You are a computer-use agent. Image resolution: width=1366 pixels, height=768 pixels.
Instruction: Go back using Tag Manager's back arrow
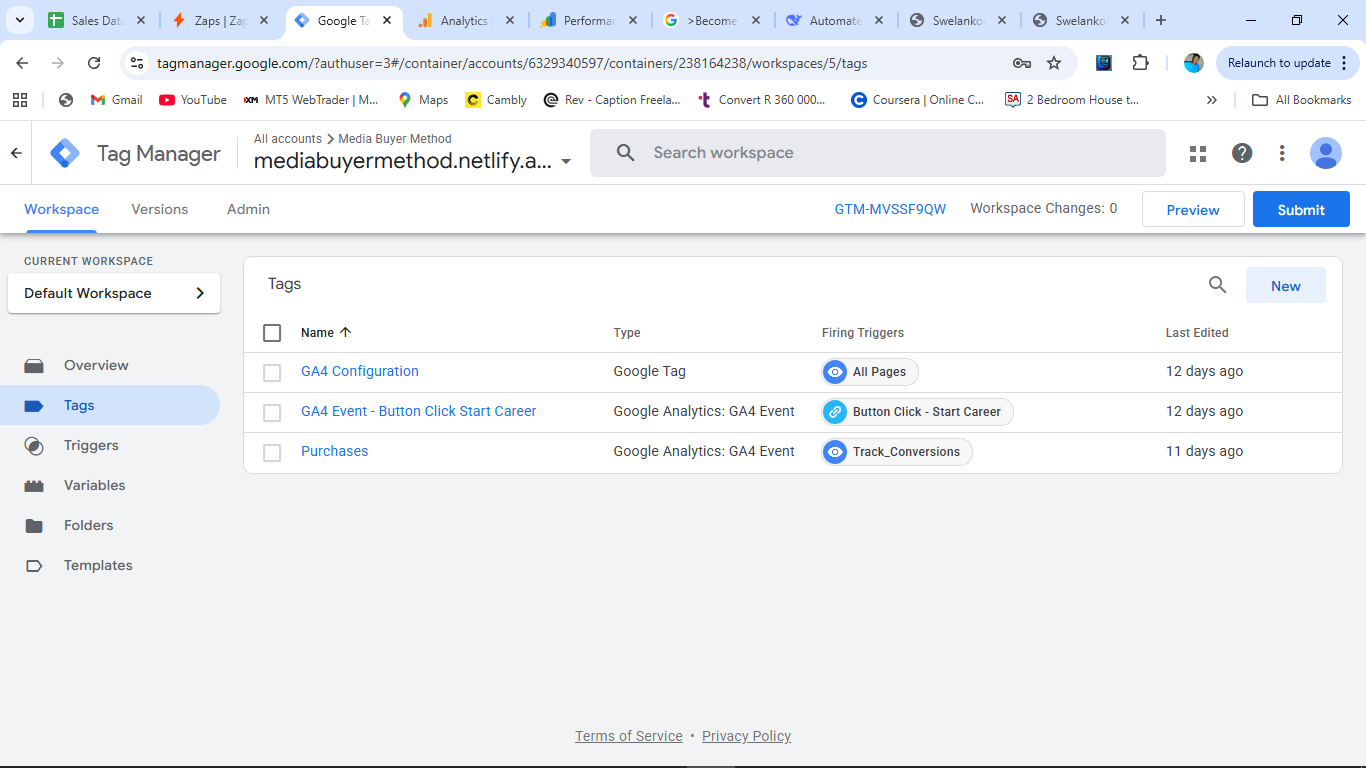[x=16, y=153]
